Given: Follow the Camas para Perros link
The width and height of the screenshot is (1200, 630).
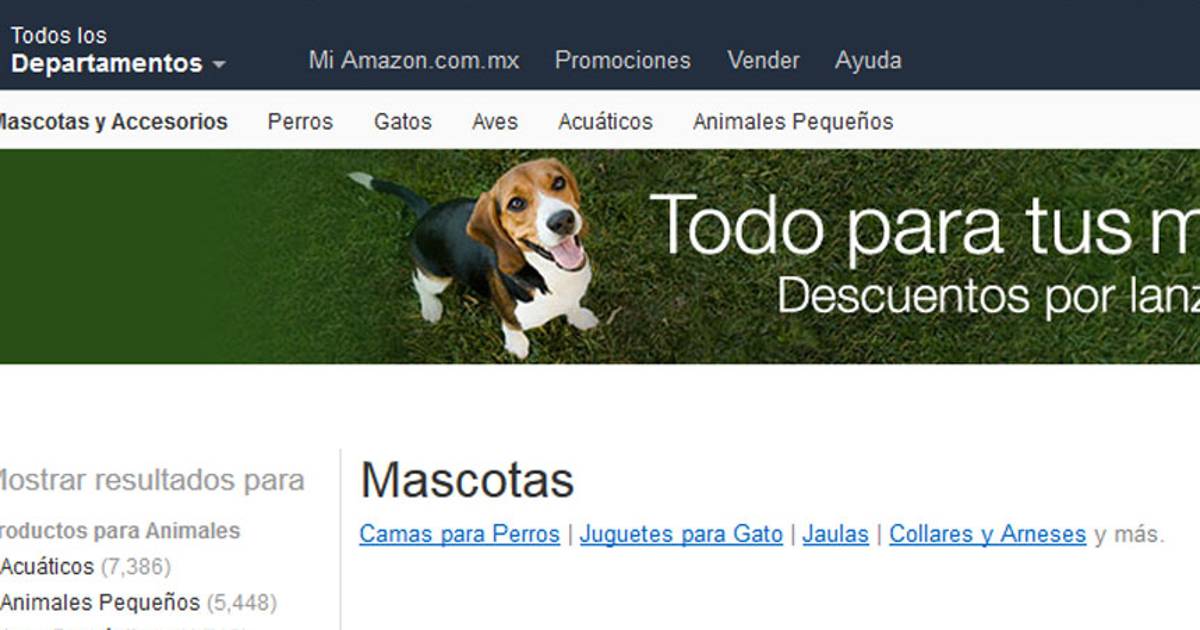Looking at the screenshot, I should [x=460, y=534].
